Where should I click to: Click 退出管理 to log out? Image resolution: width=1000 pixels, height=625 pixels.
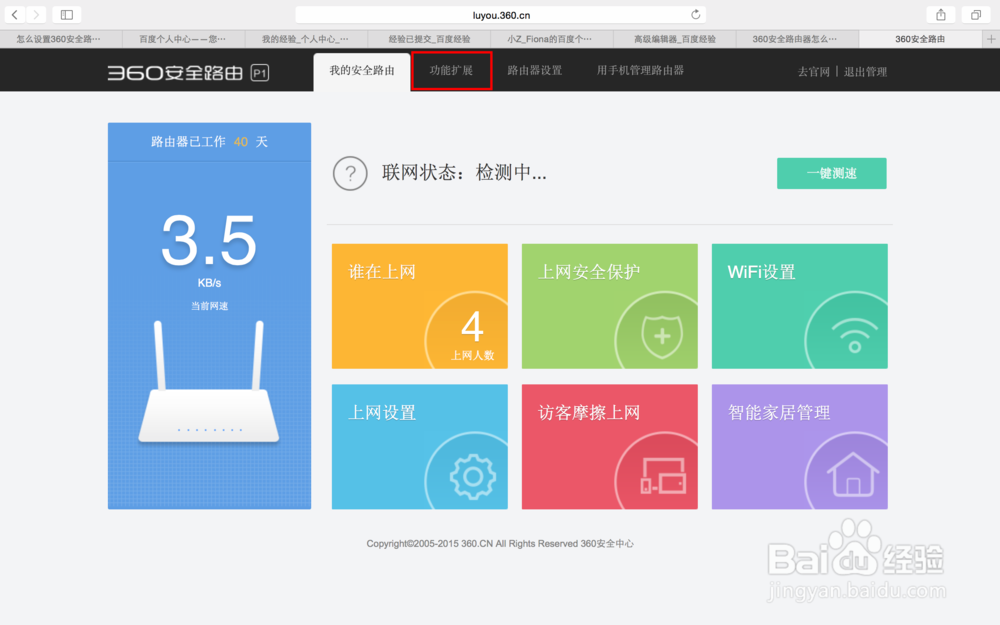click(x=865, y=71)
